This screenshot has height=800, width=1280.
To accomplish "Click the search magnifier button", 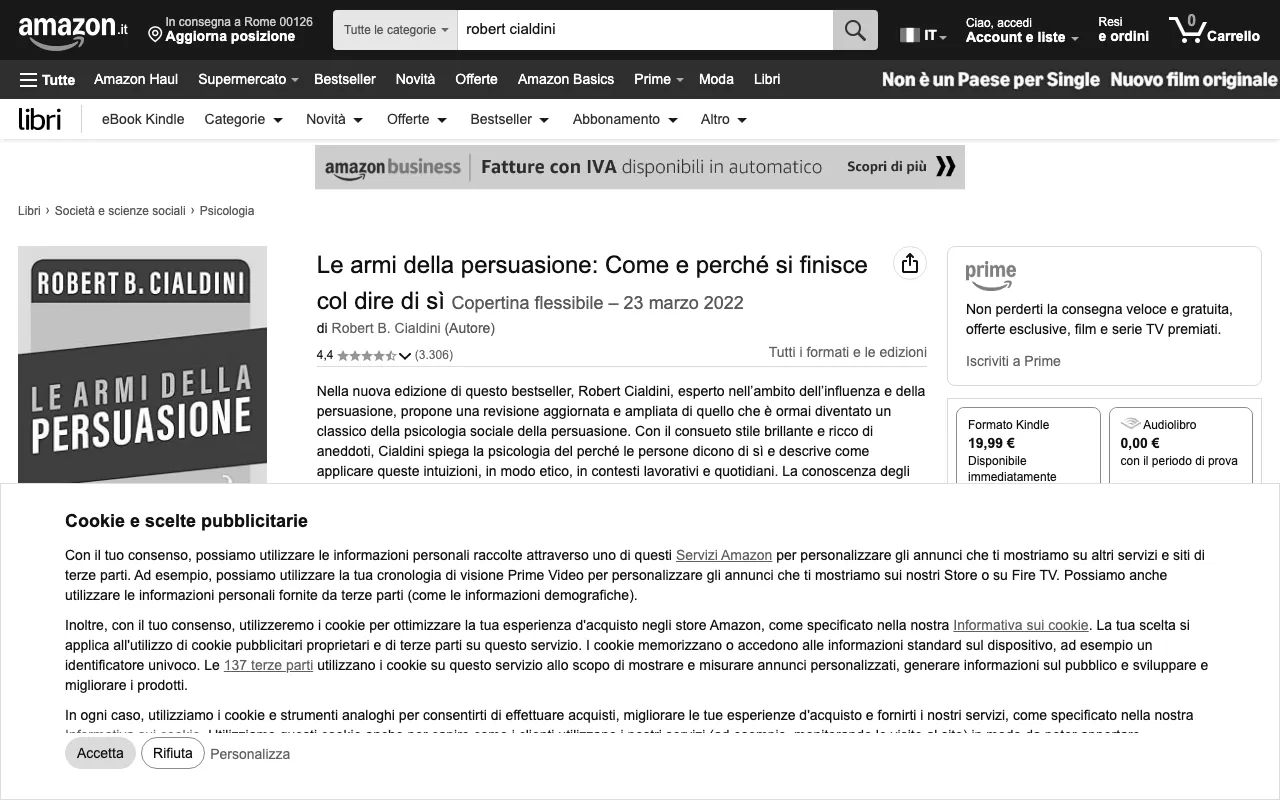I will [x=855, y=30].
